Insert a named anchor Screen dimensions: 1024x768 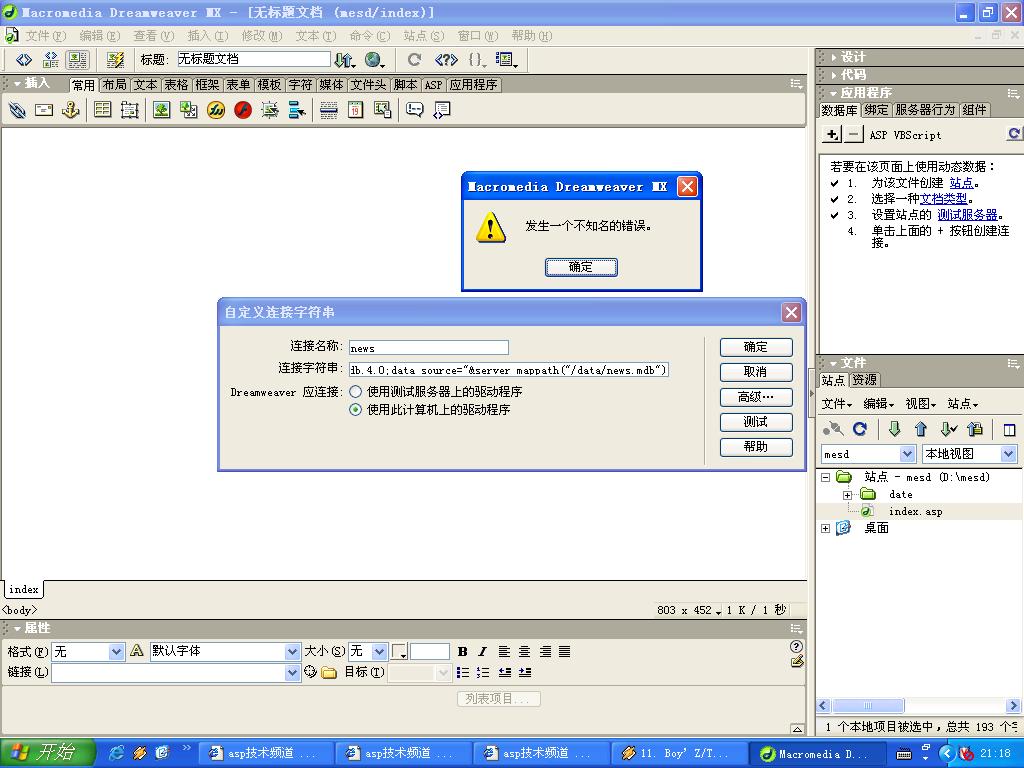71,110
